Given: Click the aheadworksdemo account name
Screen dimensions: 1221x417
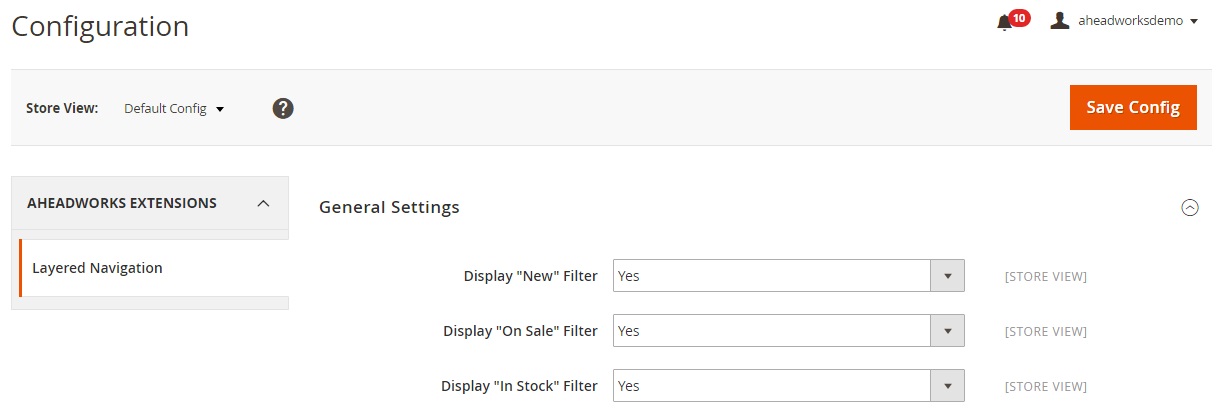Looking at the screenshot, I should pyautogui.click(x=1130, y=21).
